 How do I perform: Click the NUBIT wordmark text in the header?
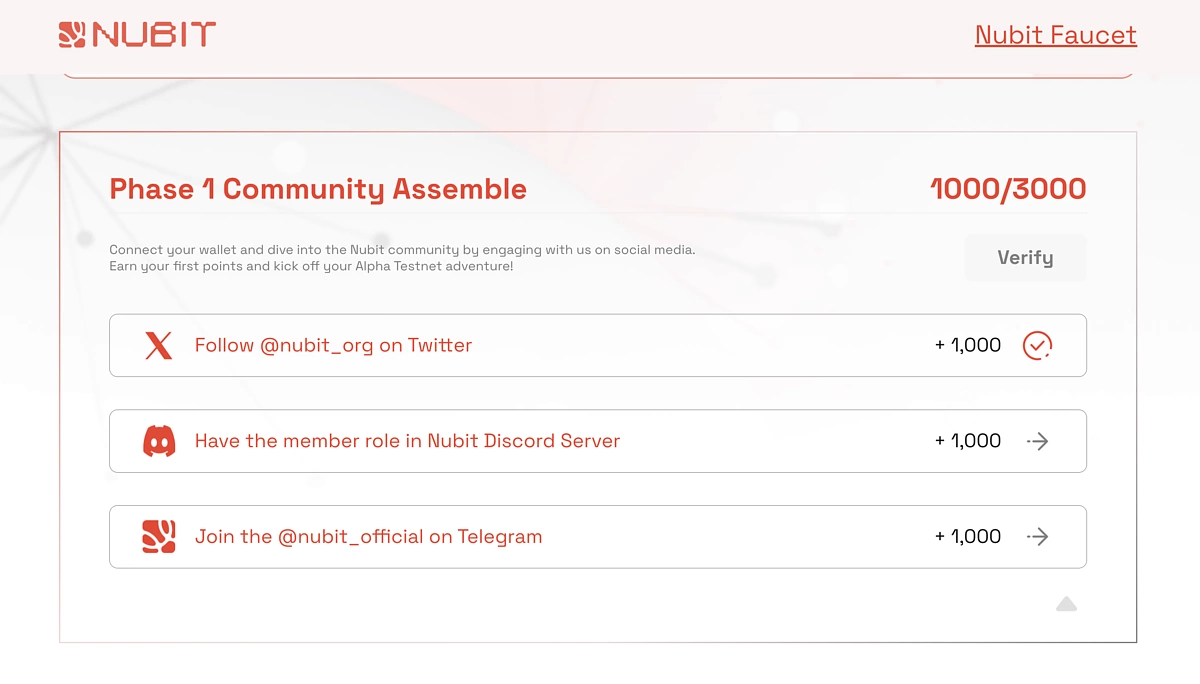[x=153, y=35]
